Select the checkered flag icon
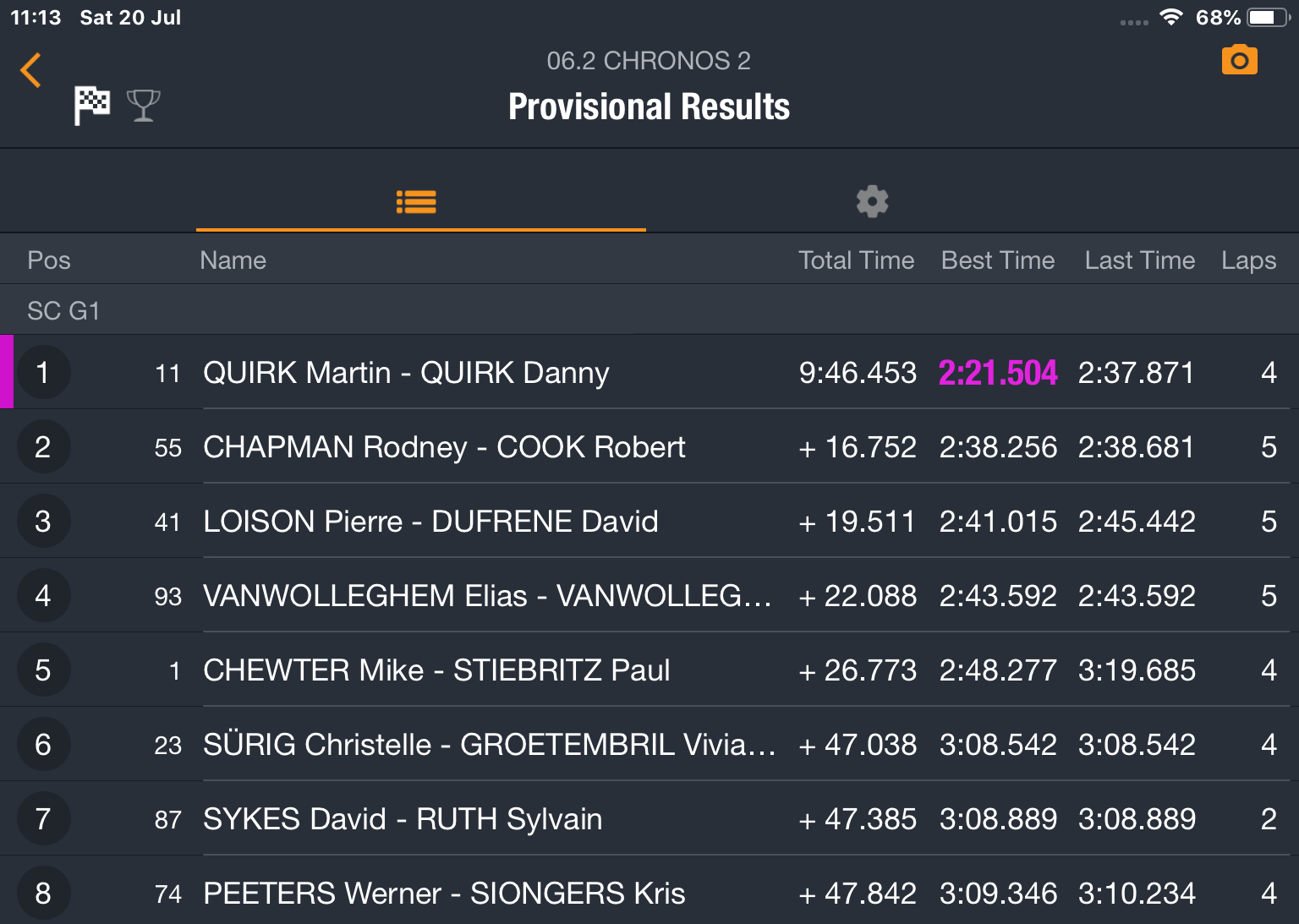Image resolution: width=1299 pixels, height=924 pixels. click(x=92, y=106)
